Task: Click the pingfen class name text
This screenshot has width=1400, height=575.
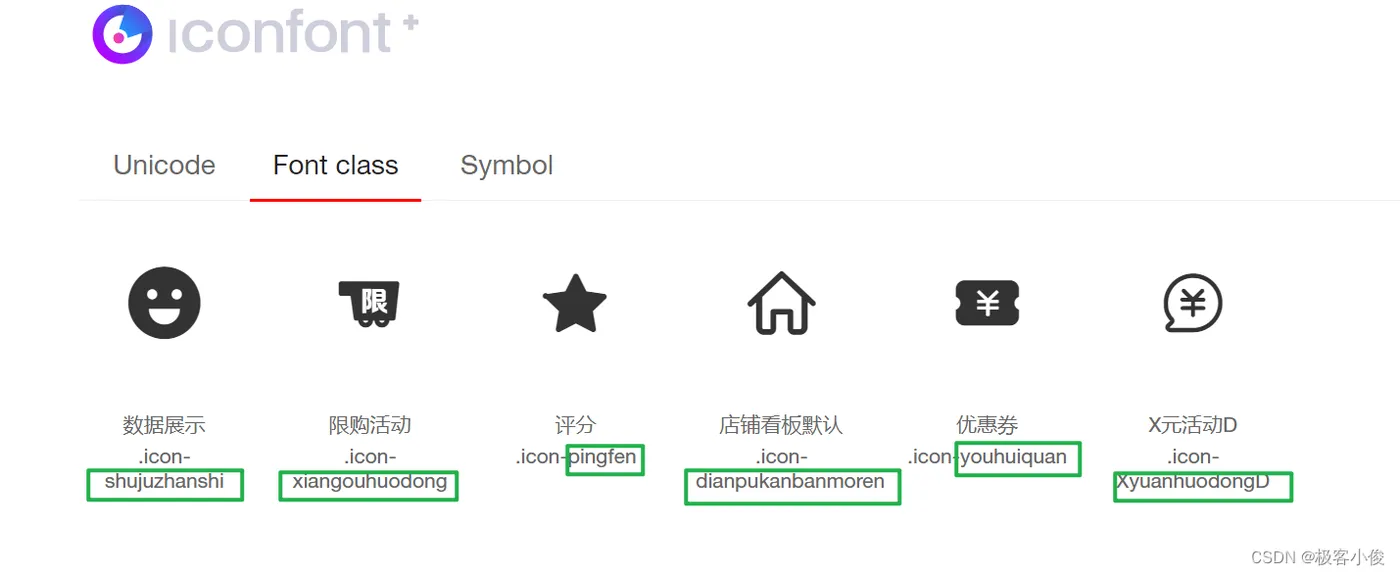Action: (x=603, y=459)
